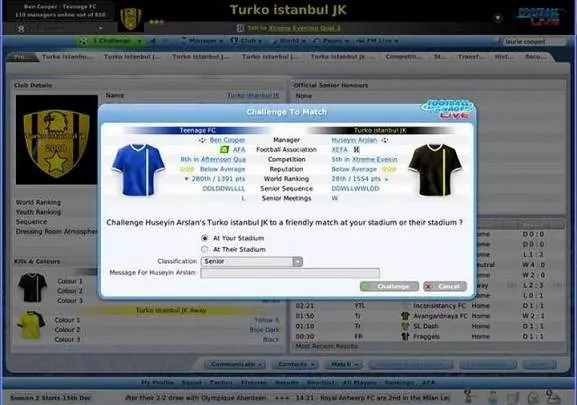Open the 1 Challenge green dropdown button
This screenshot has height=405, width=577.
point(111,41)
